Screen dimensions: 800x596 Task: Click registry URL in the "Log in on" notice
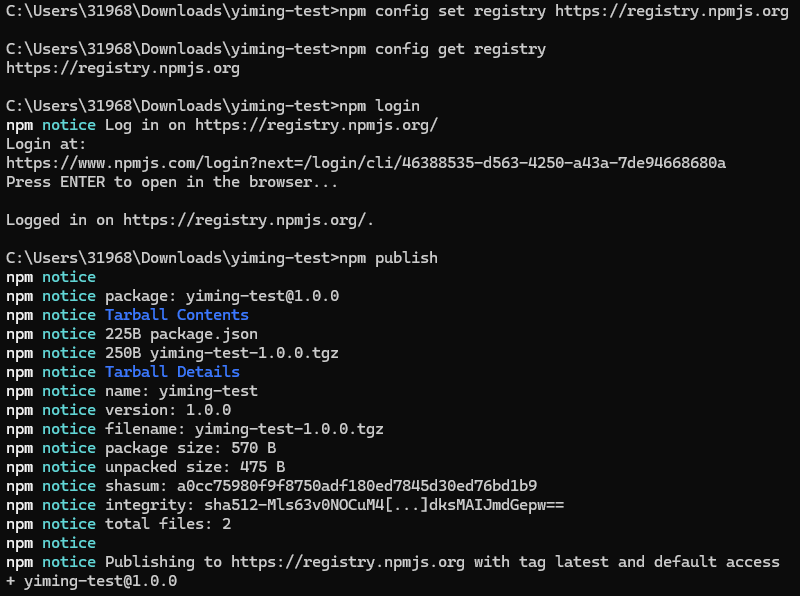coord(316,125)
